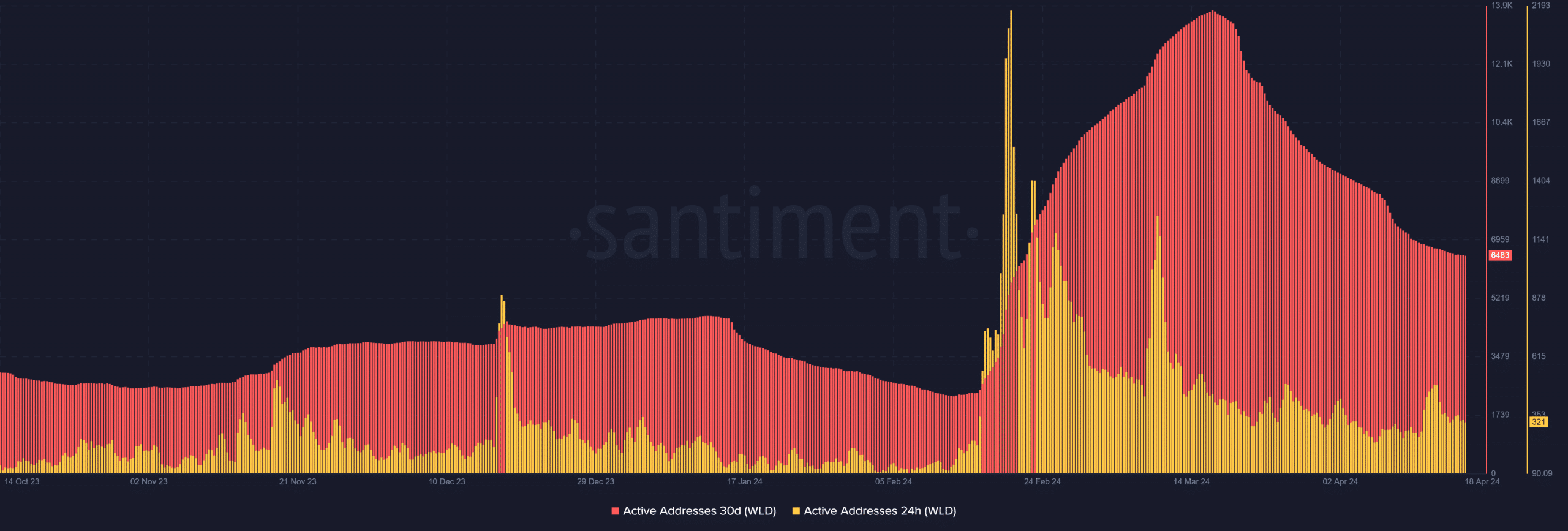Select the 14 Oct 23 date label
This screenshot has height=531, width=1568.
click(21, 481)
